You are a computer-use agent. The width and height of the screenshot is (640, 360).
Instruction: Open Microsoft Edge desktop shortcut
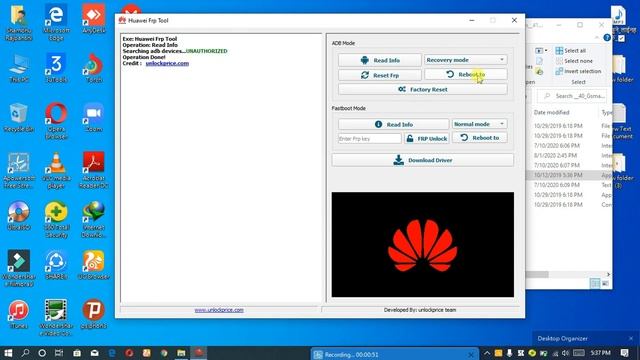click(x=56, y=22)
